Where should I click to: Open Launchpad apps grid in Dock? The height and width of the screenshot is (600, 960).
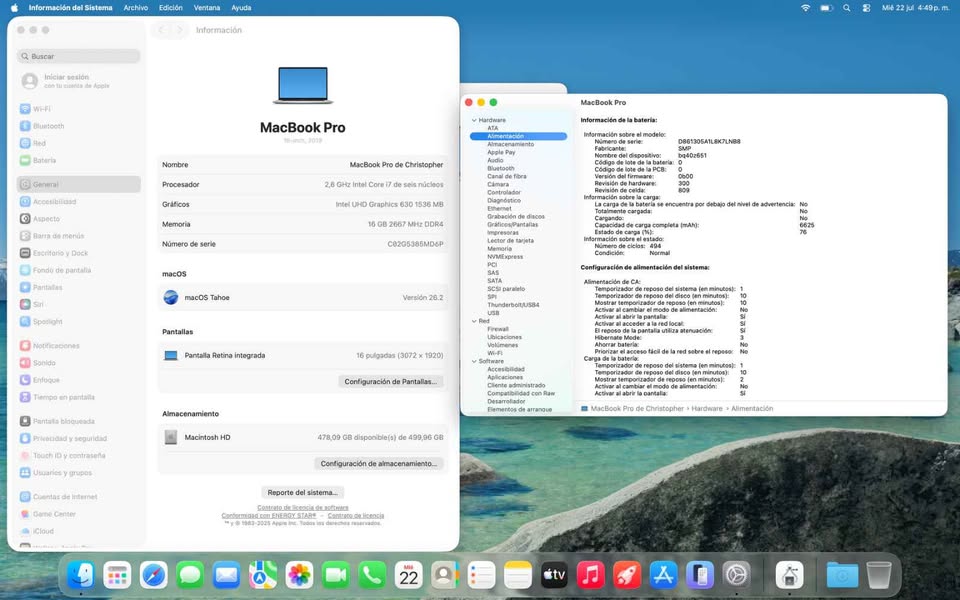pyautogui.click(x=117, y=575)
